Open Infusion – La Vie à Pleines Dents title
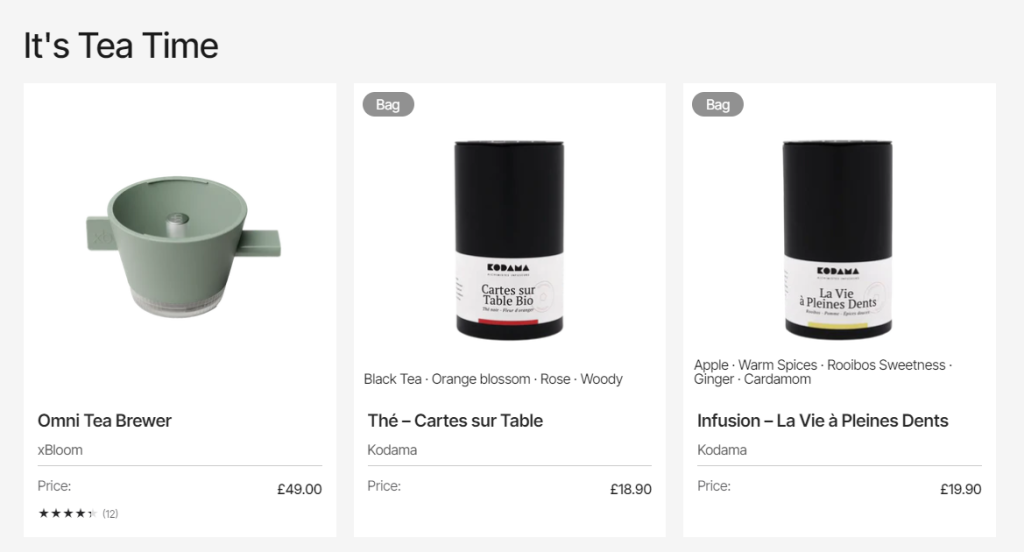 [x=822, y=421]
